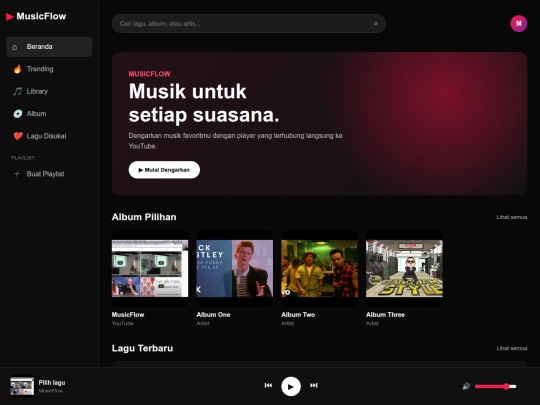Screen dimensions: 540x405
Task: Click the Album Two title text
Action: click(298, 314)
